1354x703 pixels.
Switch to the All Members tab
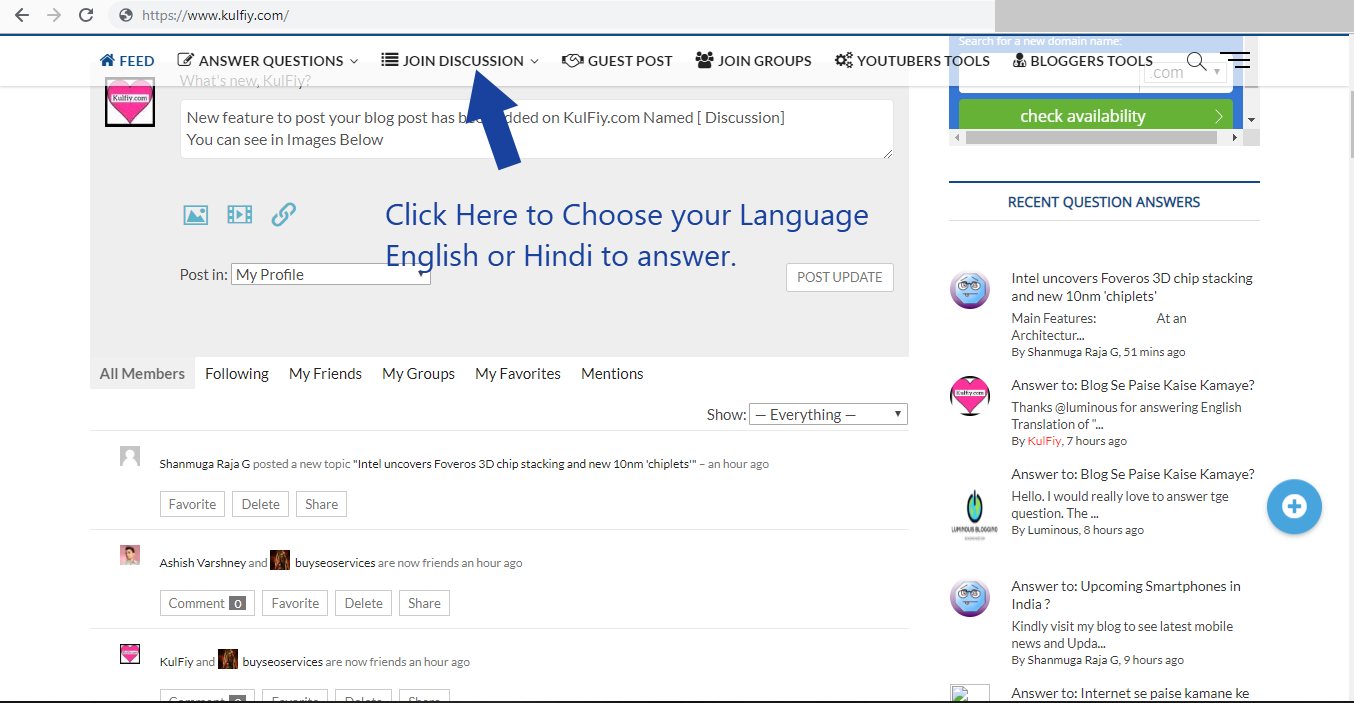pyautogui.click(x=142, y=374)
